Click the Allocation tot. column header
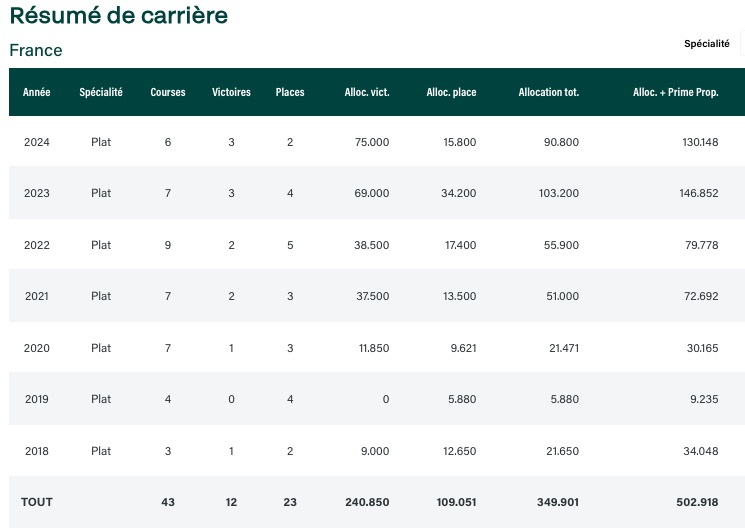 tap(549, 92)
